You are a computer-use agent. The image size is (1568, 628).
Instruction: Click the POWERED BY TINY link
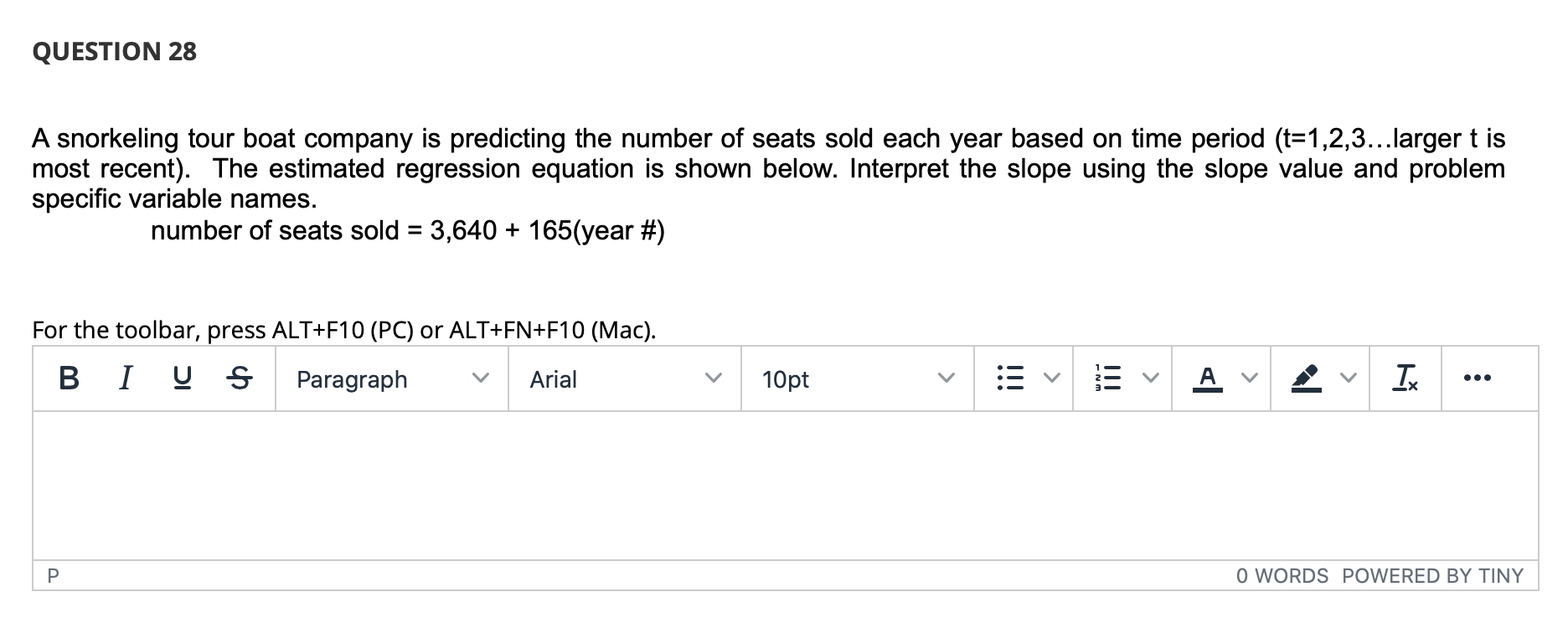click(x=1432, y=576)
